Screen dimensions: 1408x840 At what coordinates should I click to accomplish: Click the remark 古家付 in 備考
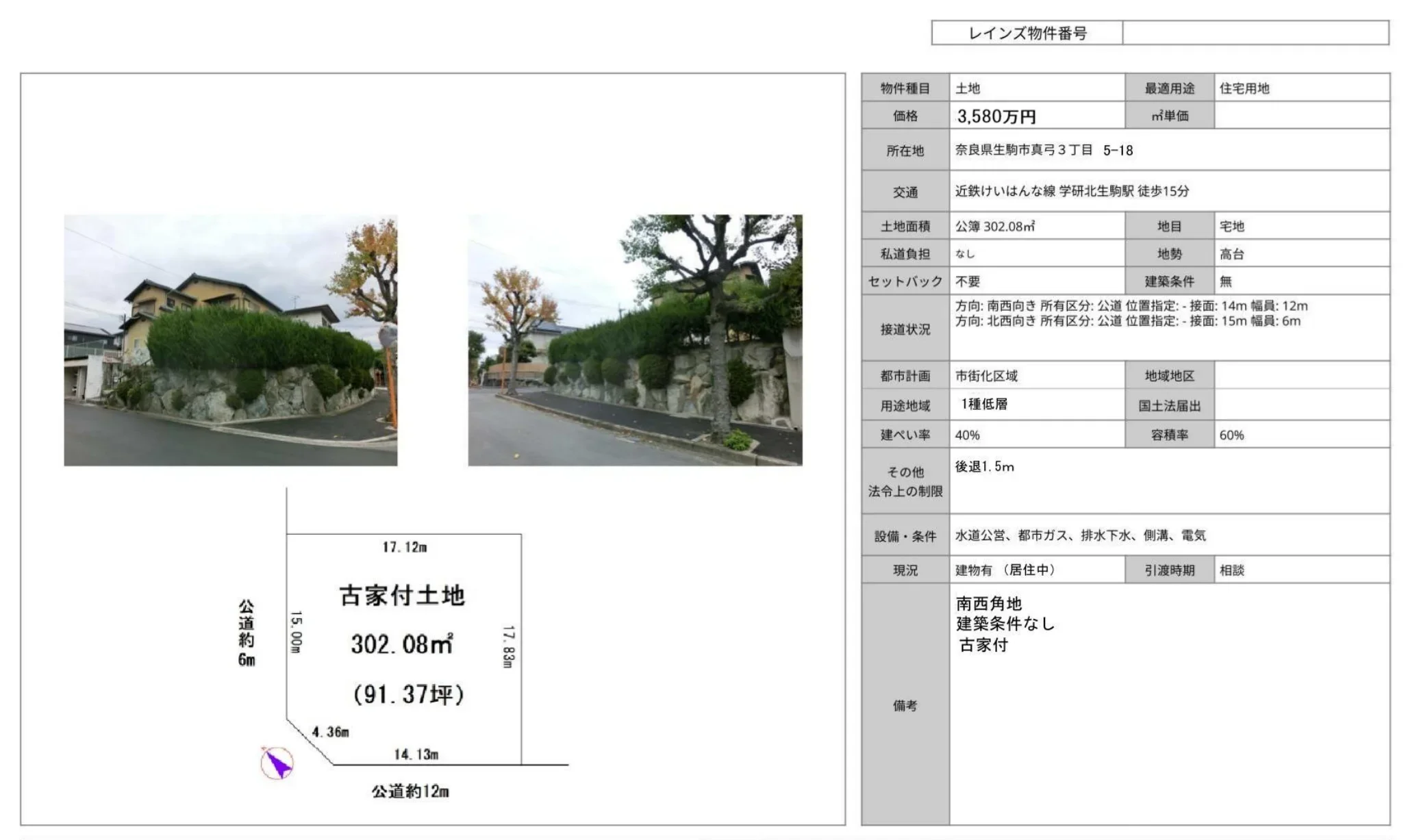pos(983,645)
